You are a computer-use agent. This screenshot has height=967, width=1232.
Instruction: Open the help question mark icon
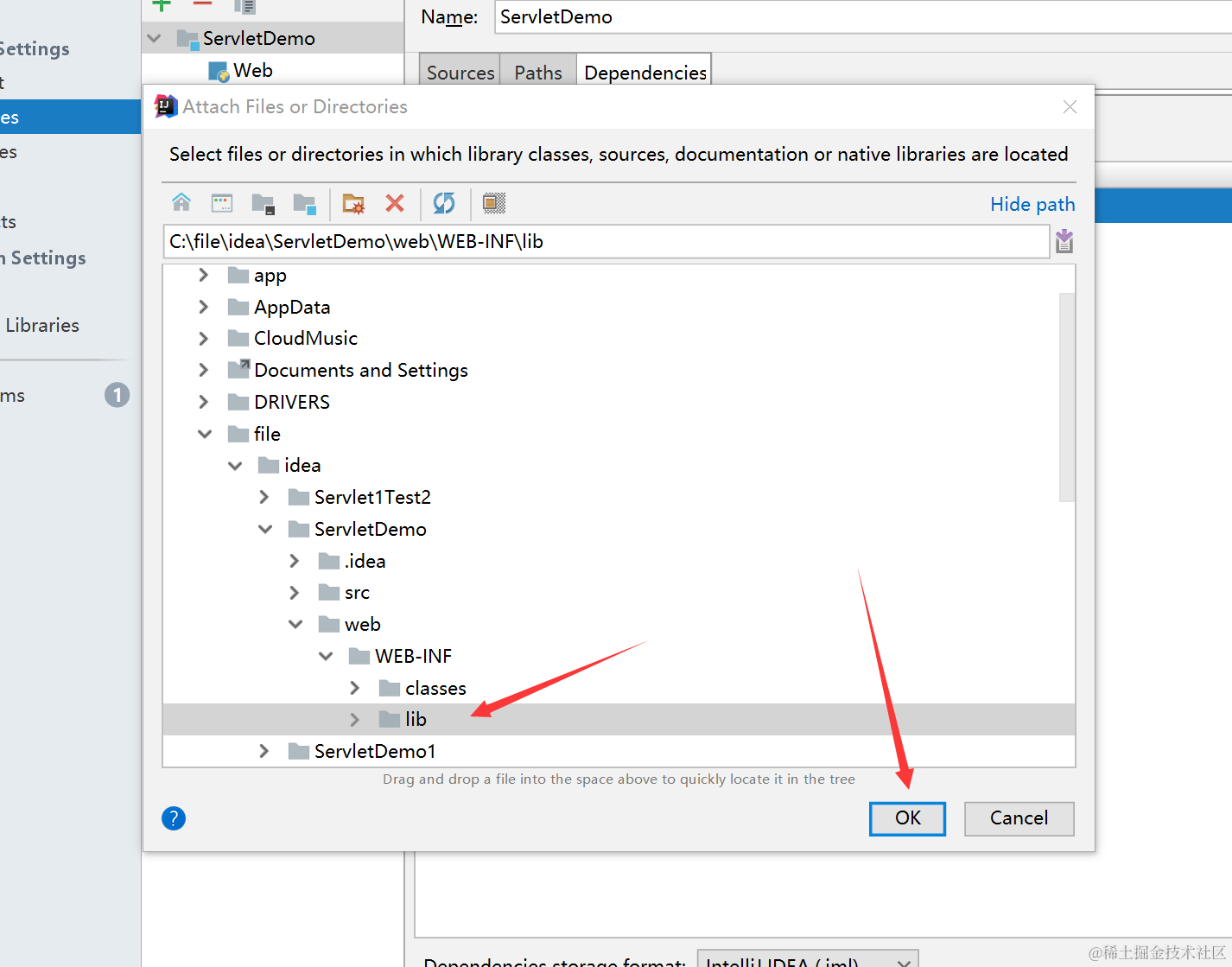(x=174, y=818)
